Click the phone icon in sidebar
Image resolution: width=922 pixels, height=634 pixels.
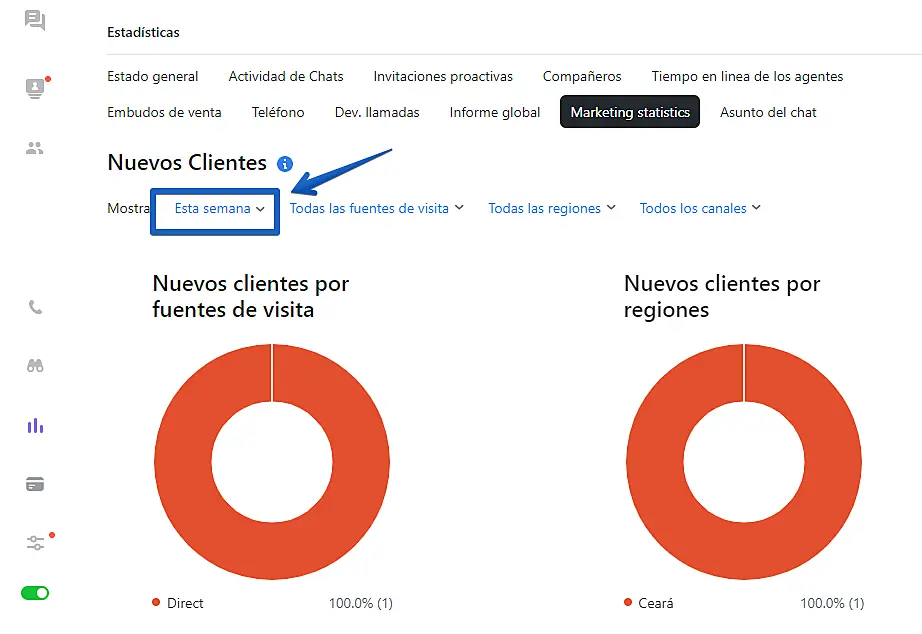(x=35, y=308)
